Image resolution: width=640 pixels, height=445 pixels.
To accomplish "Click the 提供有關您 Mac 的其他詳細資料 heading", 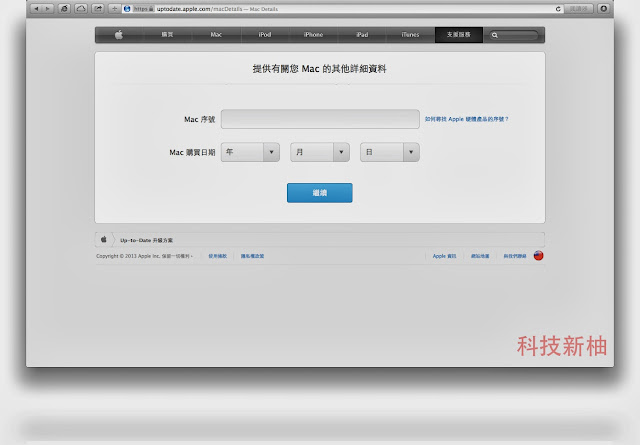I will pyautogui.click(x=320, y=69).
